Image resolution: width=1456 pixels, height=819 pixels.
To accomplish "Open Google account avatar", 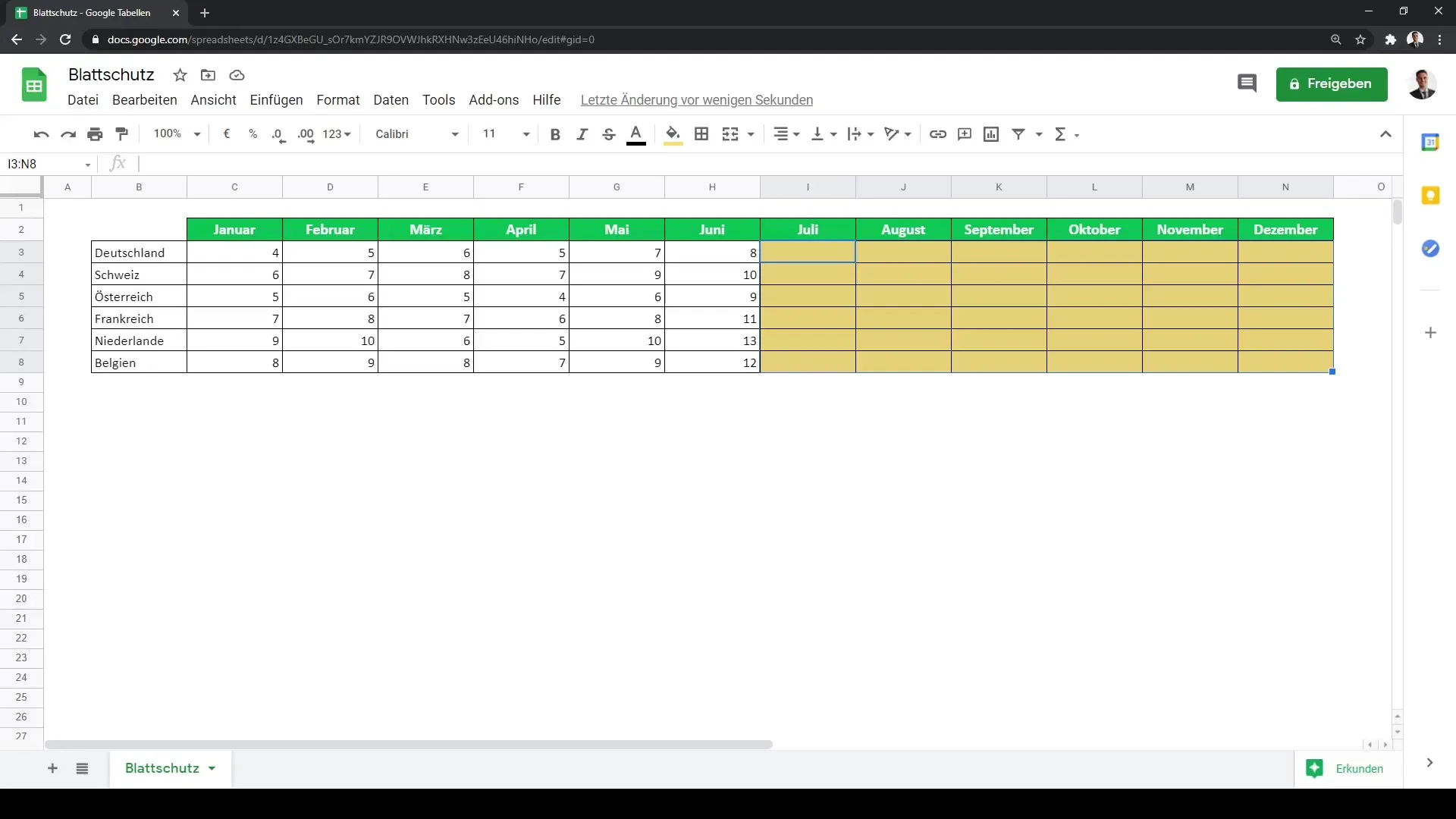I will click(x=1422, y=84).
